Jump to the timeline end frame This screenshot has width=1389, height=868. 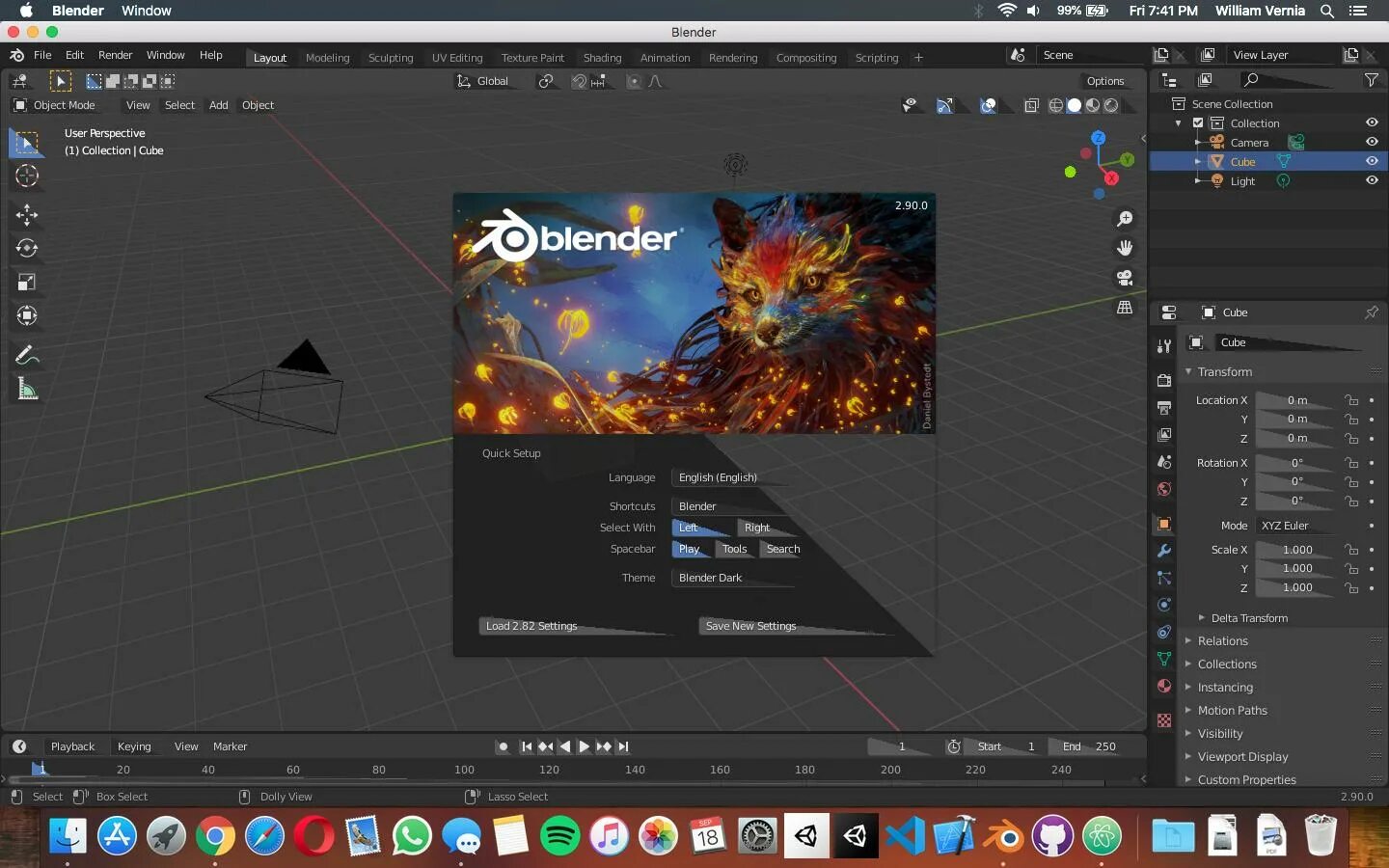(x=623, y=746)
